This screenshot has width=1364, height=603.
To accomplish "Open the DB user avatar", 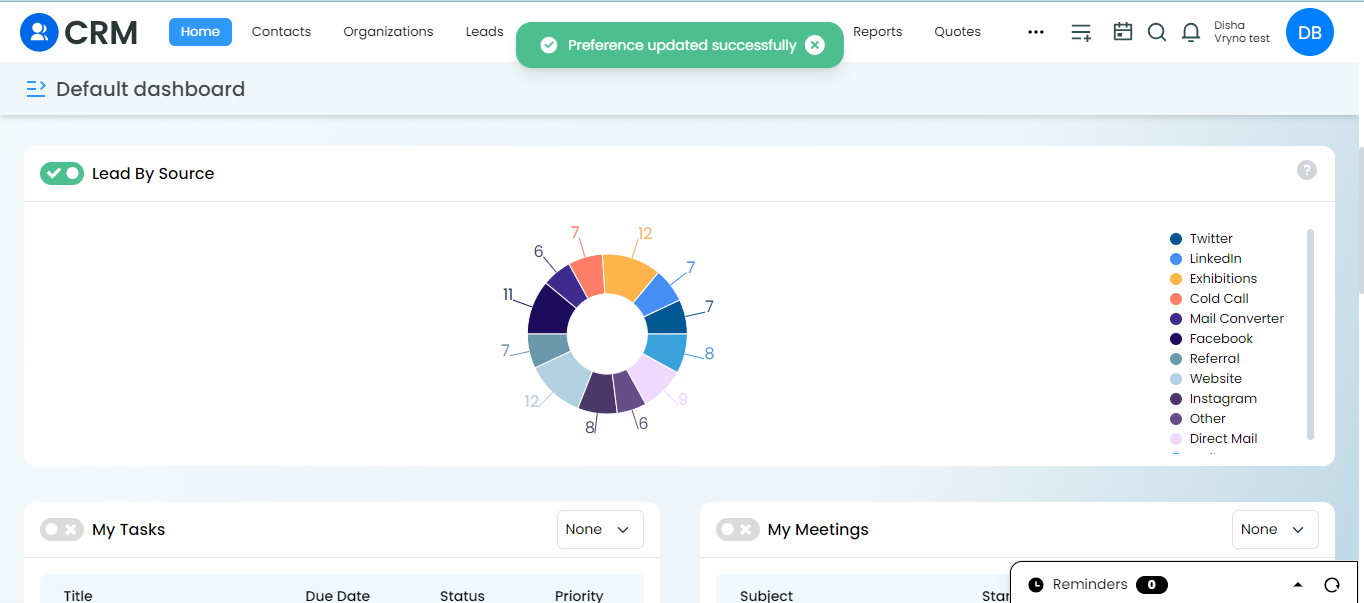I will [x=1310, y=32].
